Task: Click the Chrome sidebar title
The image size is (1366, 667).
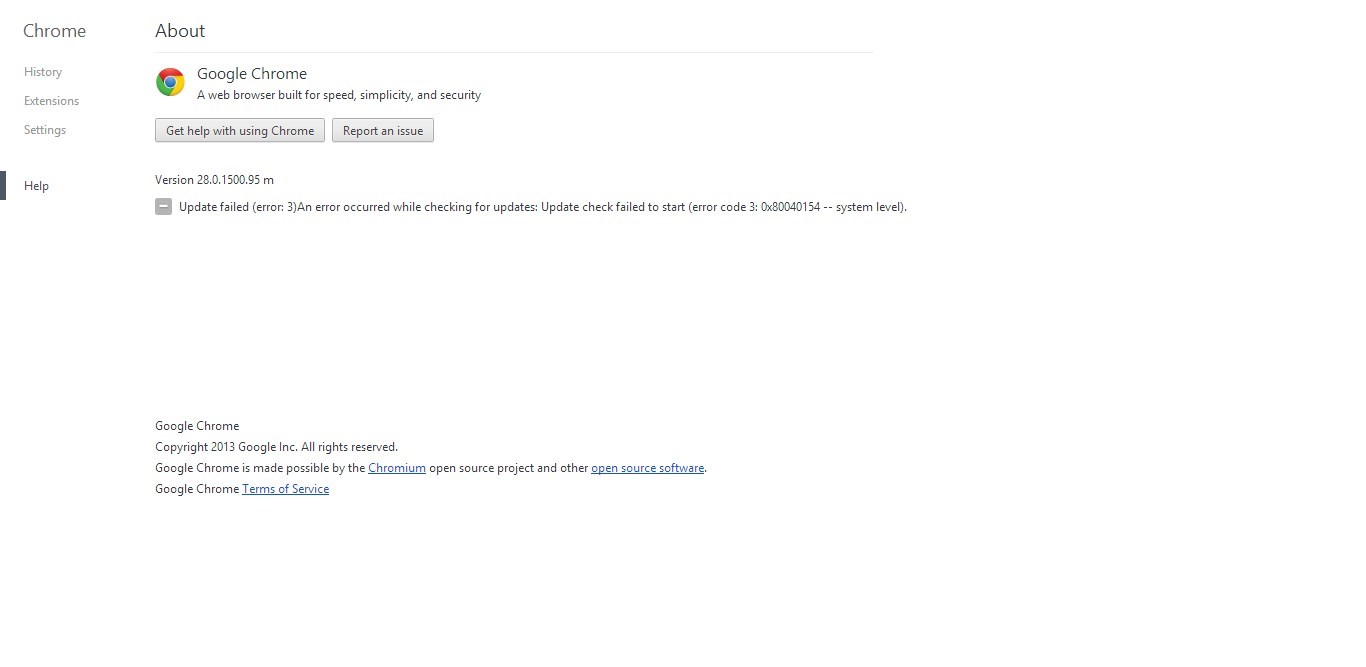Action: 54,31
